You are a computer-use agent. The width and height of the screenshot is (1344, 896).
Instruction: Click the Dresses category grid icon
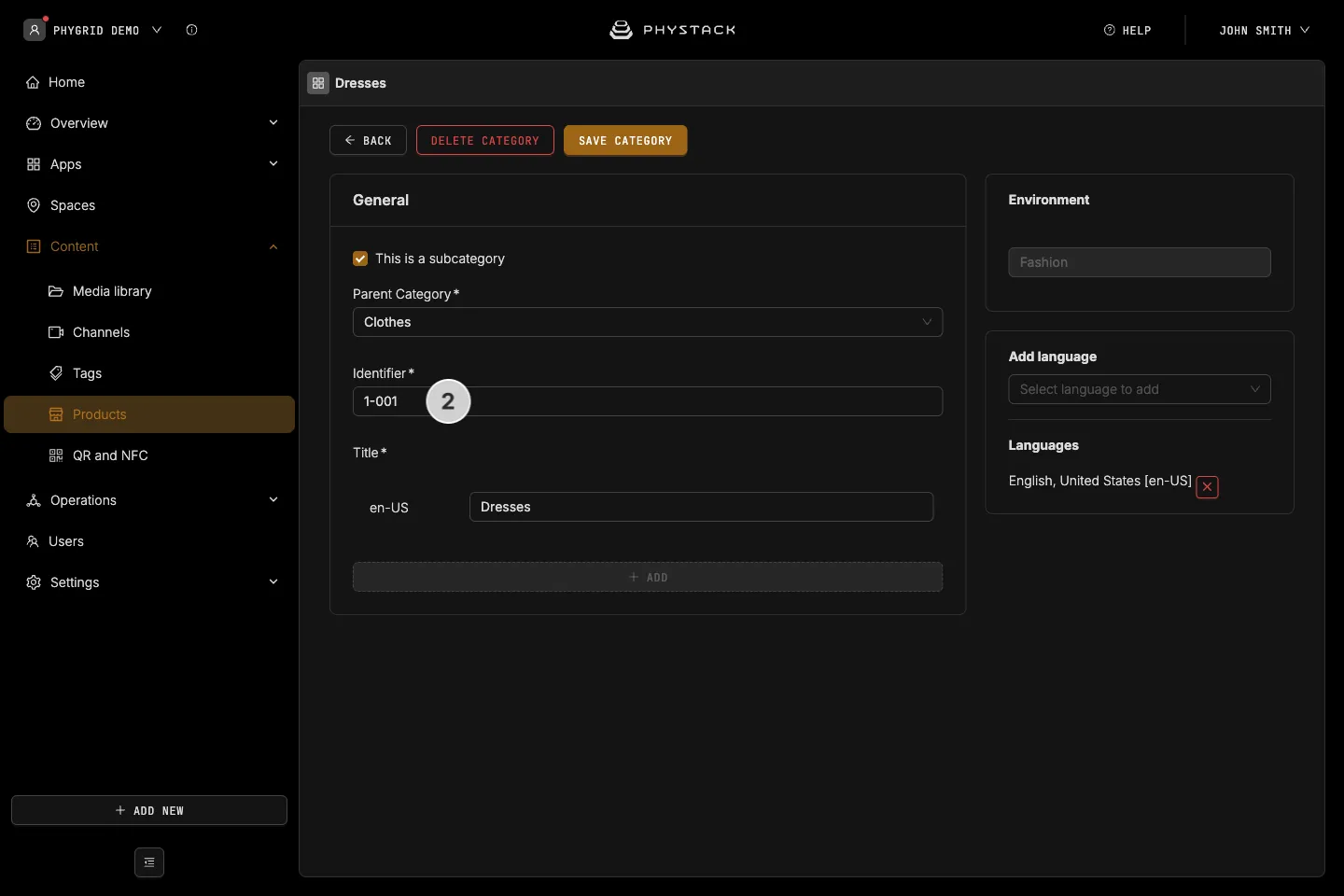coord(318,83)
